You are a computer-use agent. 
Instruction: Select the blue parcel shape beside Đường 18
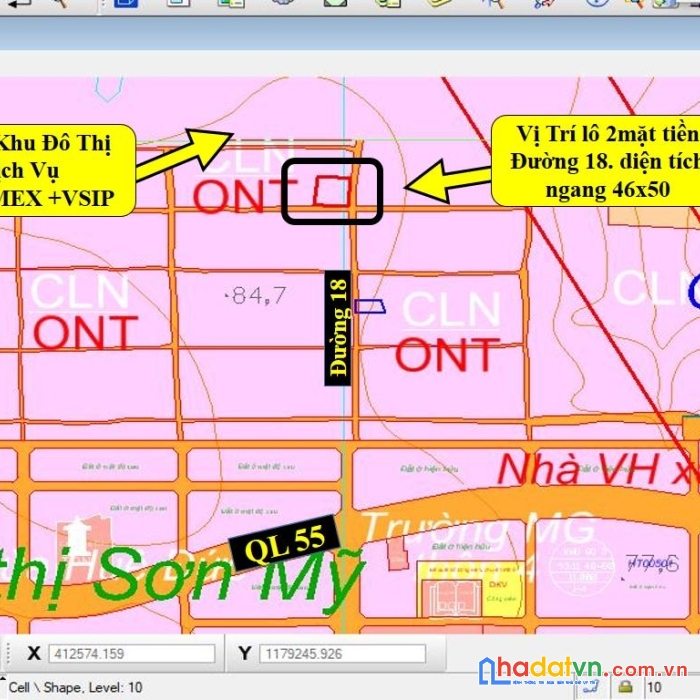370,306
